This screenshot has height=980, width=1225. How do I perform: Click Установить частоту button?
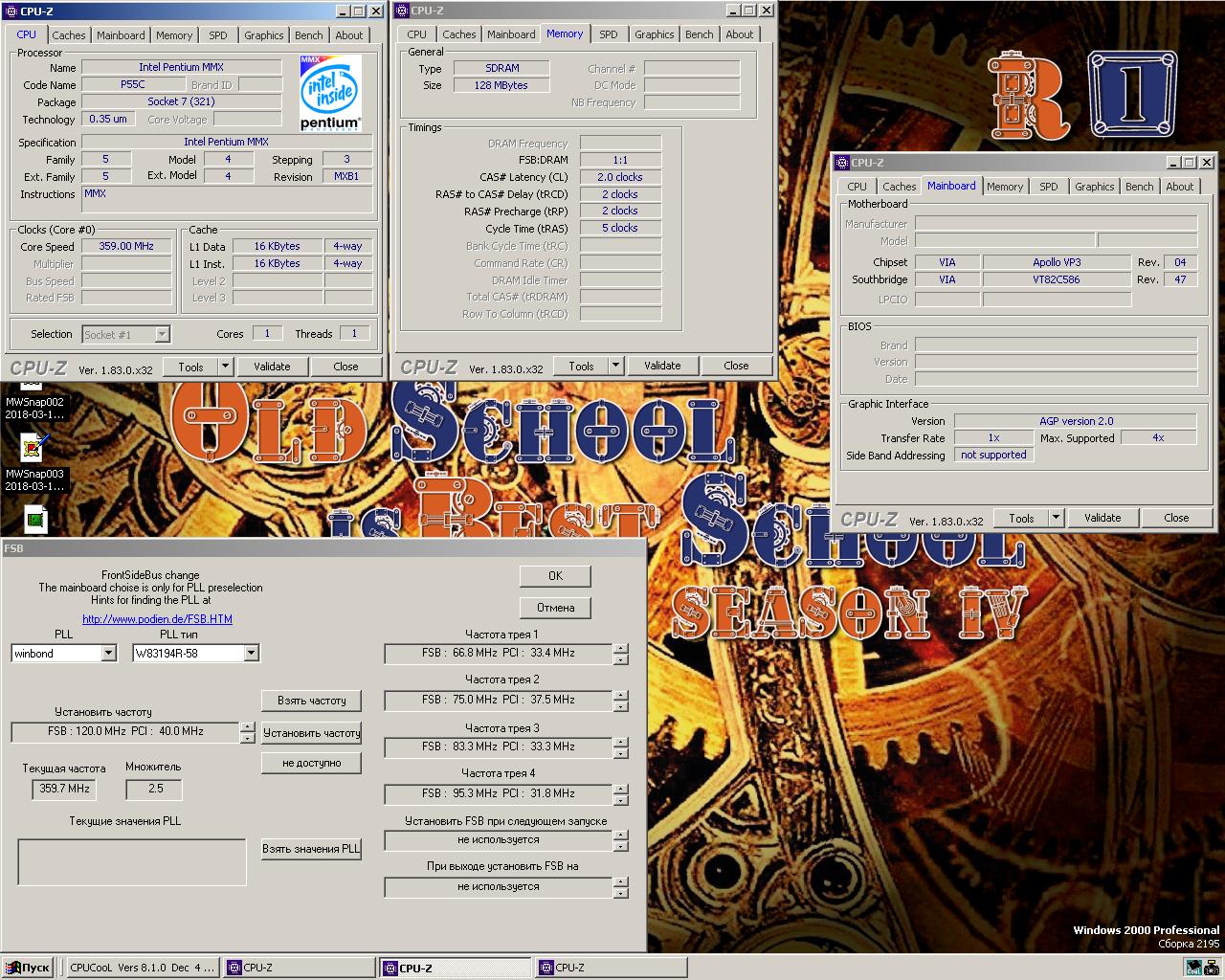tap(312, 733)
